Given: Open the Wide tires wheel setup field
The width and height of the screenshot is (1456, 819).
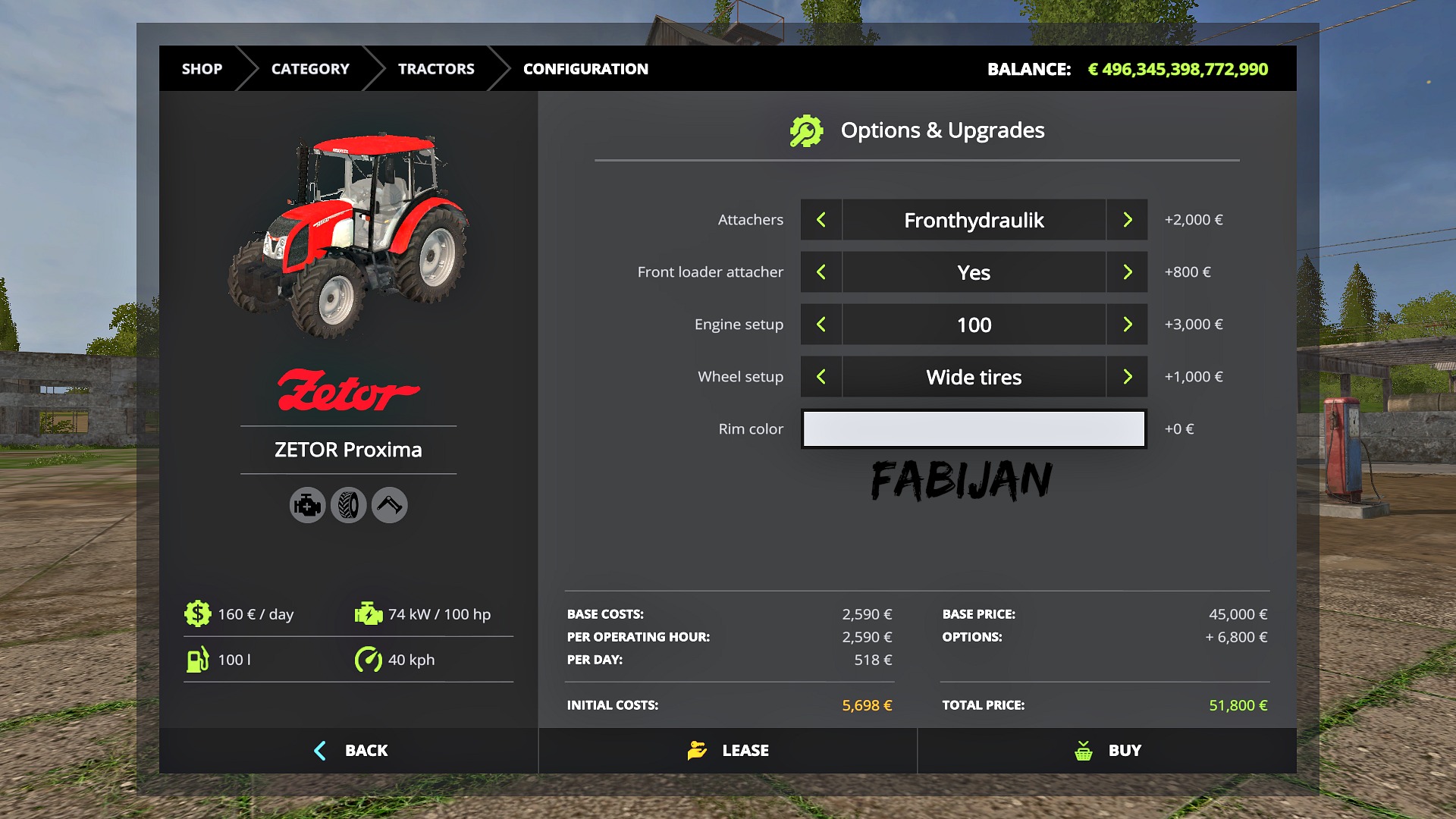Looking at the screenshot, I should pyautogui.click(x=974, y=377).
